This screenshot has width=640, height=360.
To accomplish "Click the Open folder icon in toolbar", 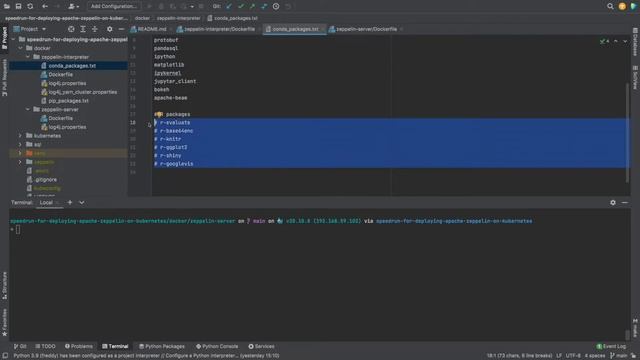I will (7, 6).
